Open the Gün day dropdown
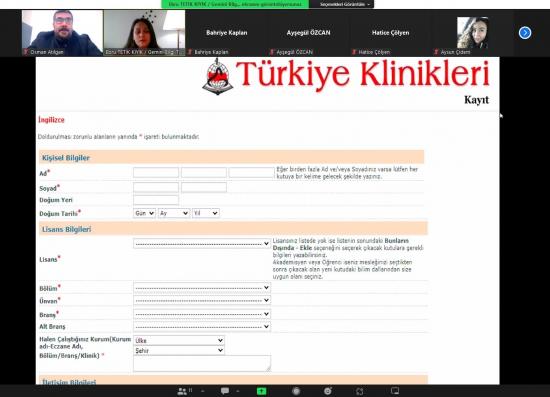Image resolution: width=550 pixels, height=397 pixels. [x=144, y=213]
